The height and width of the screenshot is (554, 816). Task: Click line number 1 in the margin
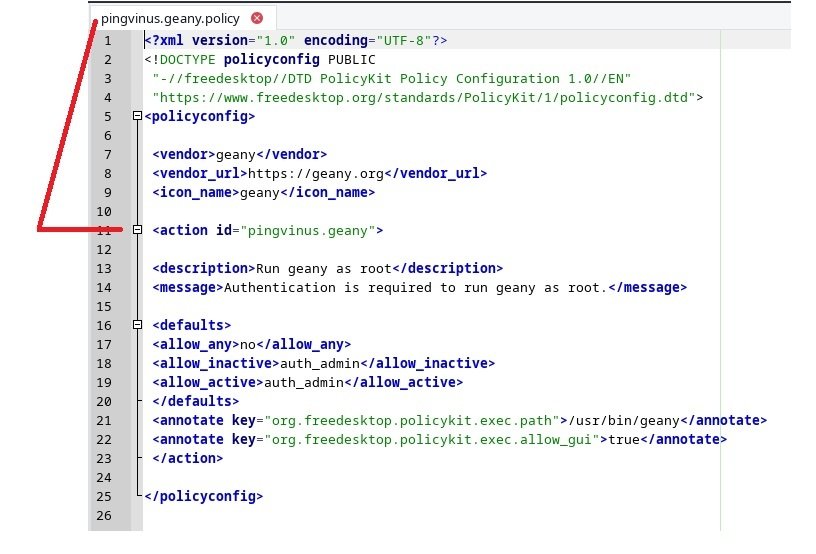click(108, 41)
